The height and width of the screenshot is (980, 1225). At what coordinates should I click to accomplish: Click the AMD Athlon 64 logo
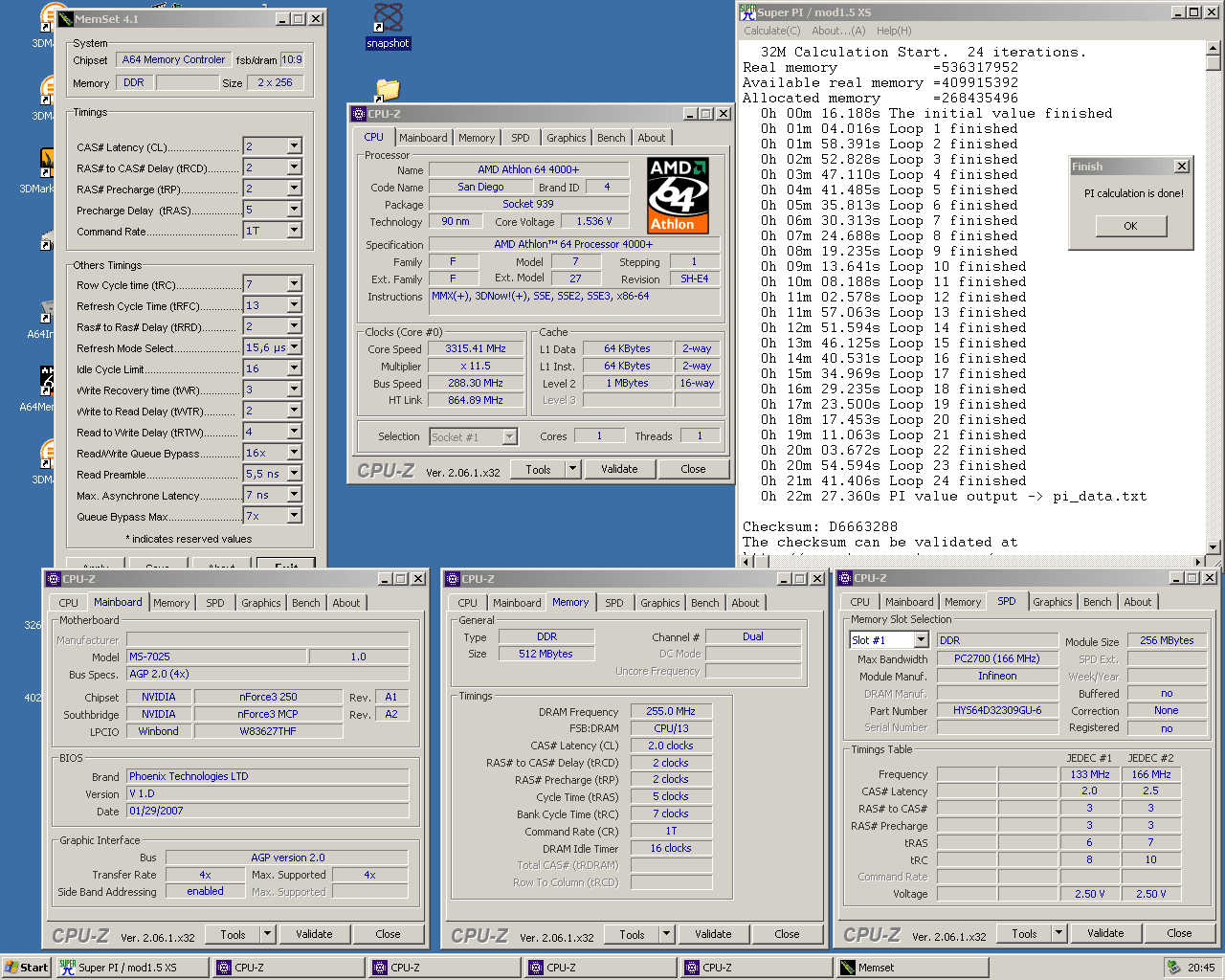pos(679,196)
